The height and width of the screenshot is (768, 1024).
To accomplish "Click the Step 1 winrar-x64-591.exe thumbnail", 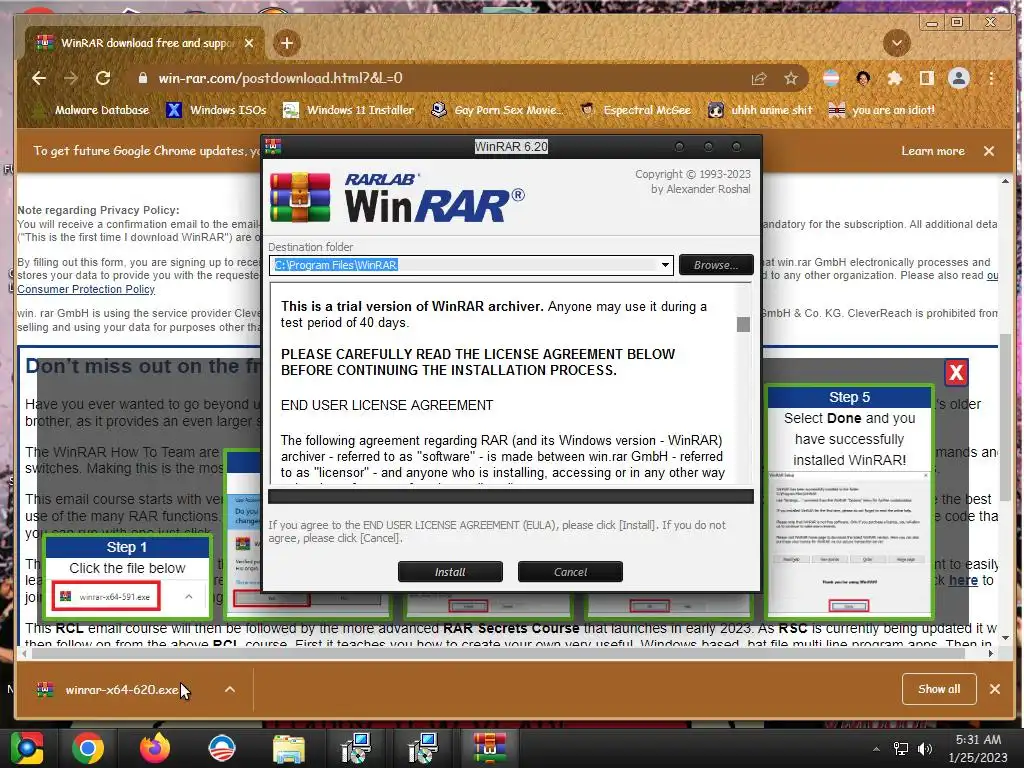I will [107, 596].
